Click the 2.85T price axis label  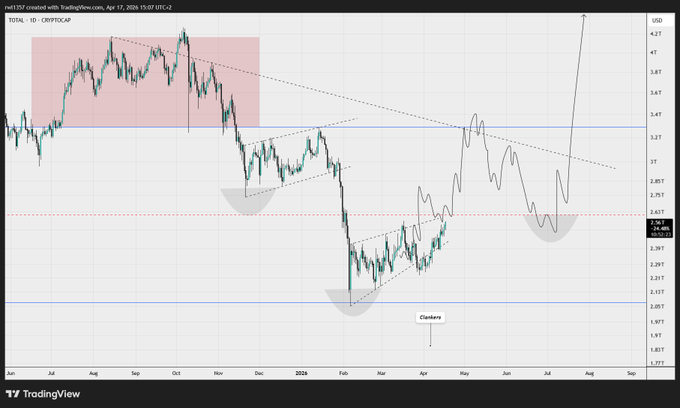pyautogui.click(x=657, y=181)
